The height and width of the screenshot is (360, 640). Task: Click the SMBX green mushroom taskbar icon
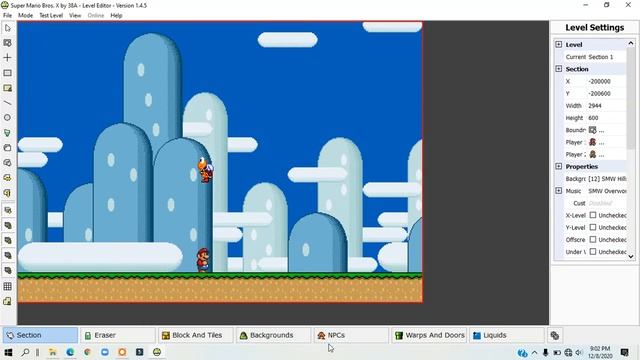click(157, 352)
